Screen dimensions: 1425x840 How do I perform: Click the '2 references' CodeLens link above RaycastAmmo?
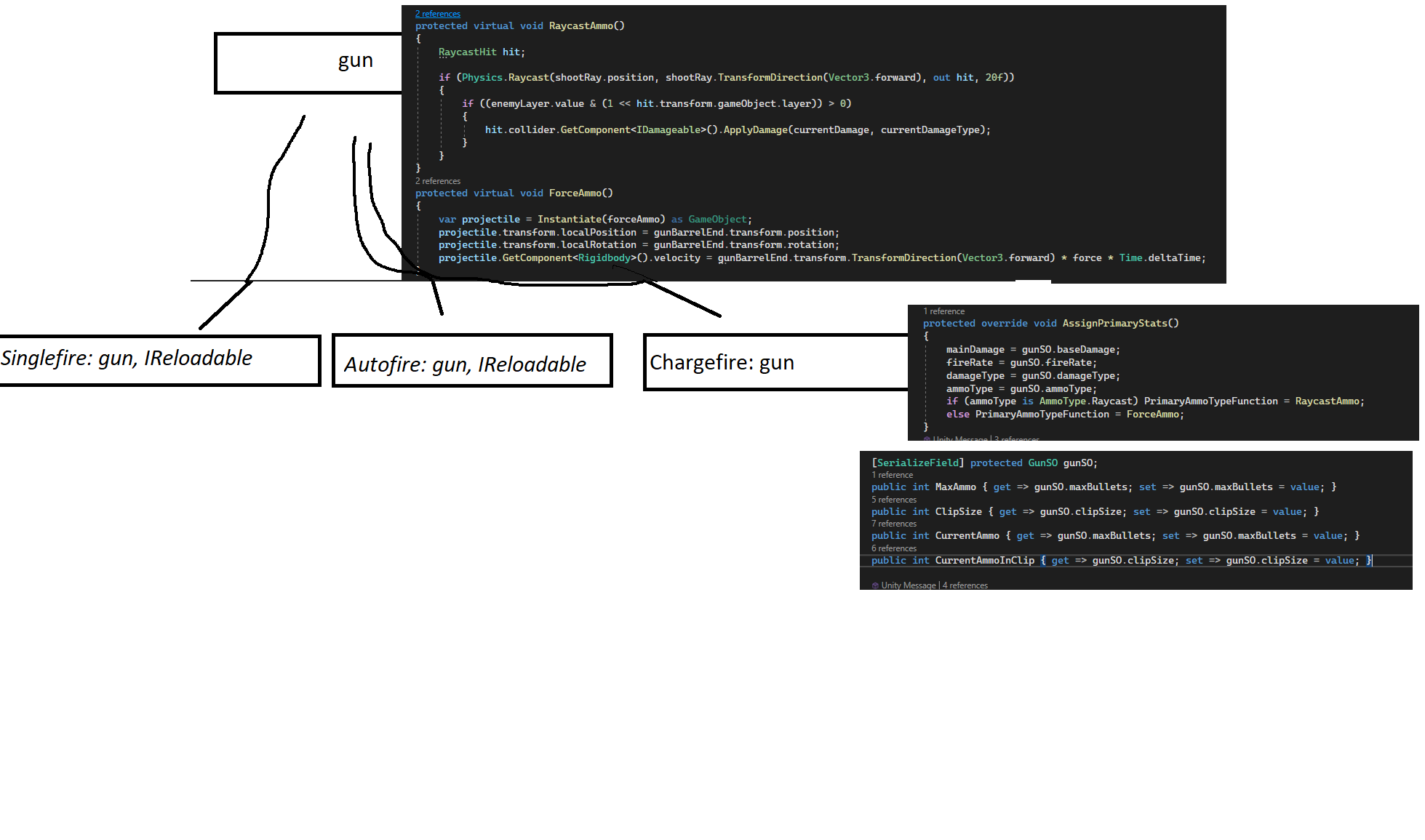click(x=436, y=13)
